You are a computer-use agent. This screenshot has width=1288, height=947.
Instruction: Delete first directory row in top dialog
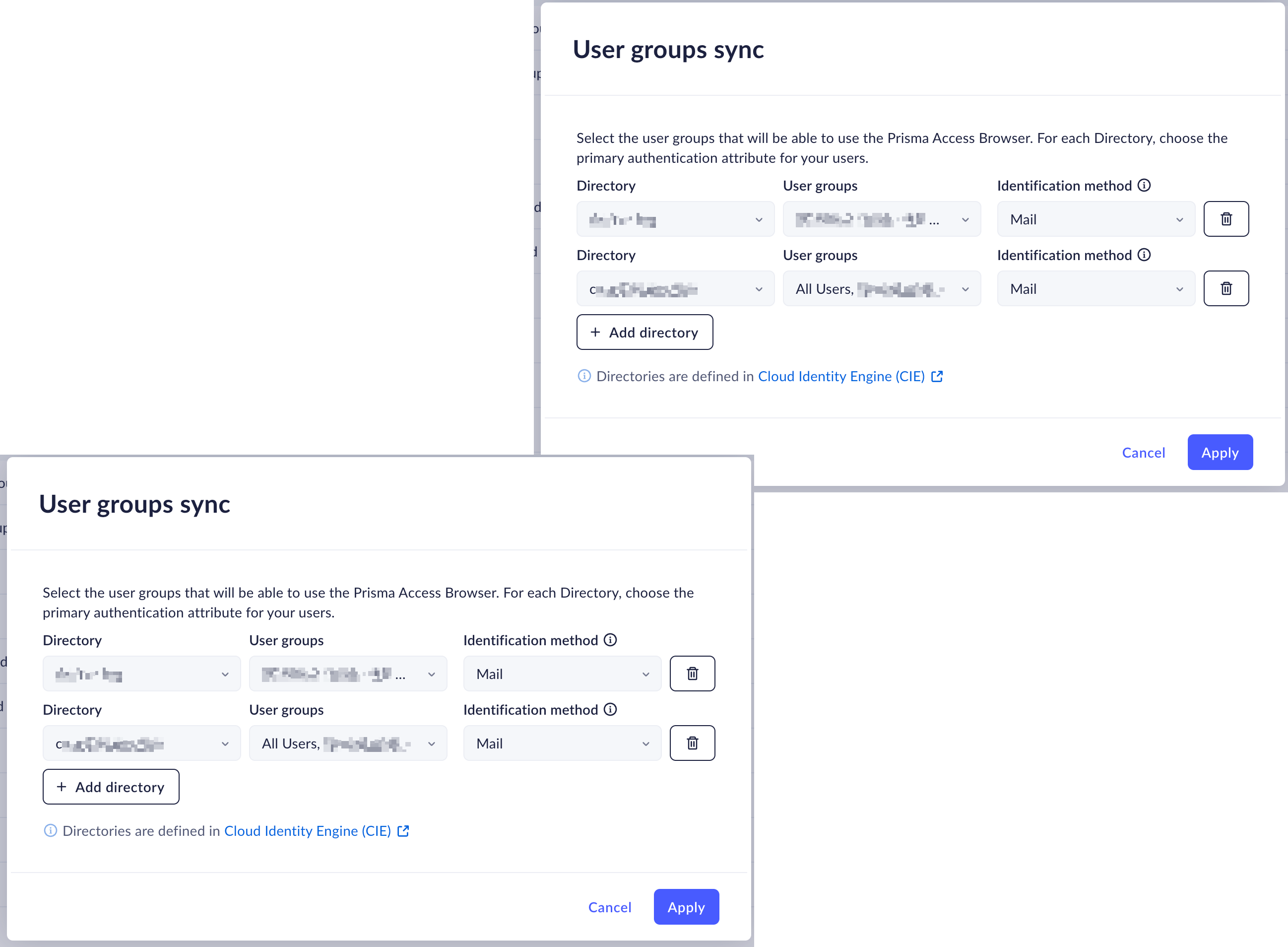pos(1225,219)
